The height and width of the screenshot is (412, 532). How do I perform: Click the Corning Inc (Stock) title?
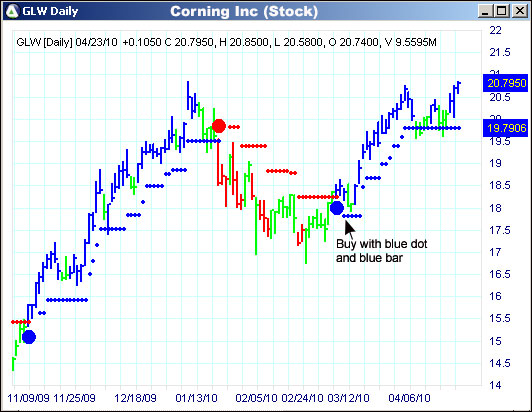244,12
